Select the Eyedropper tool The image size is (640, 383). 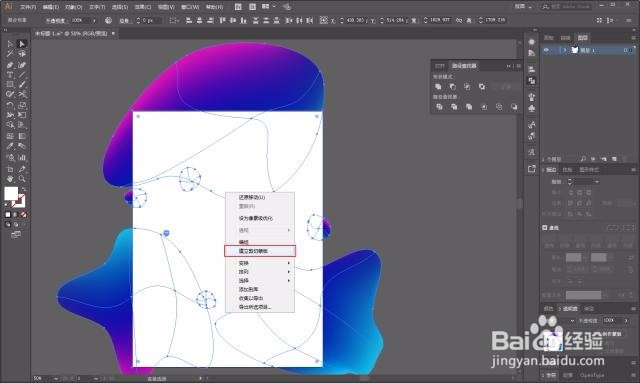coord(10,146)
